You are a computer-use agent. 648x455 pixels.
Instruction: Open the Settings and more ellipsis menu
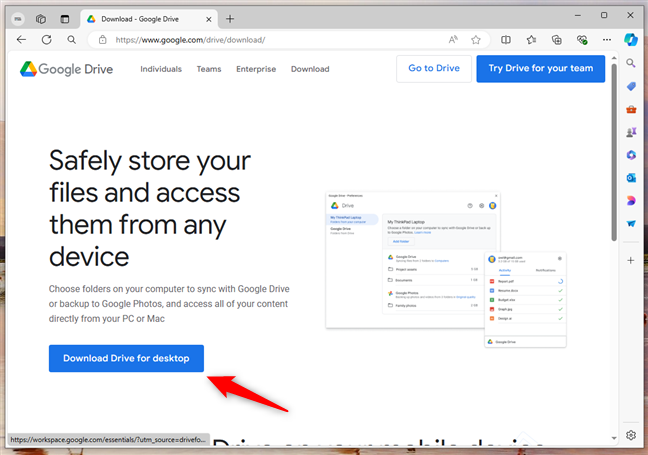point(607,40)
